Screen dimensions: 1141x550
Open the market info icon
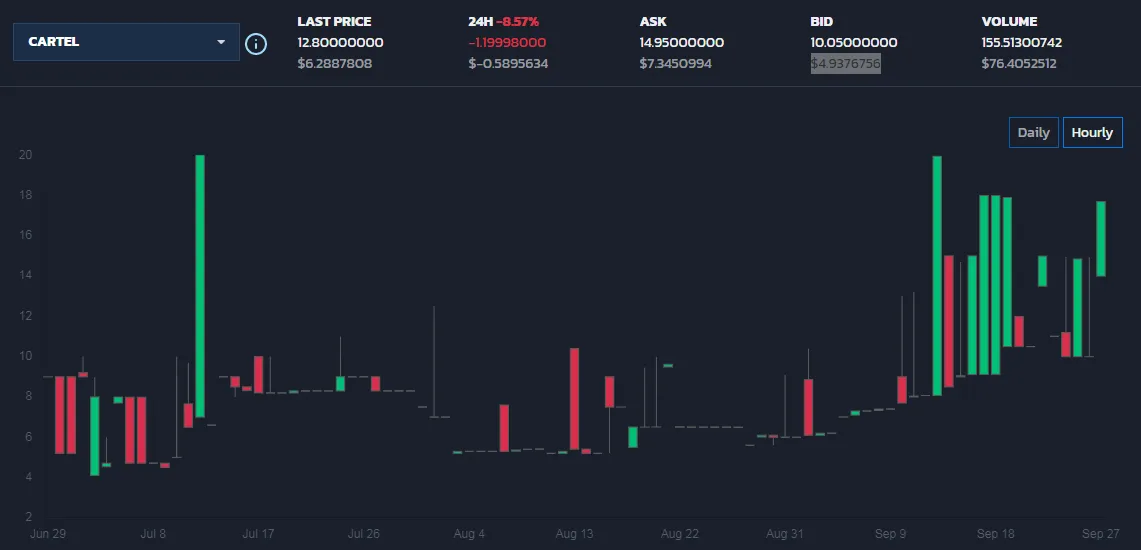click(256, 44)
